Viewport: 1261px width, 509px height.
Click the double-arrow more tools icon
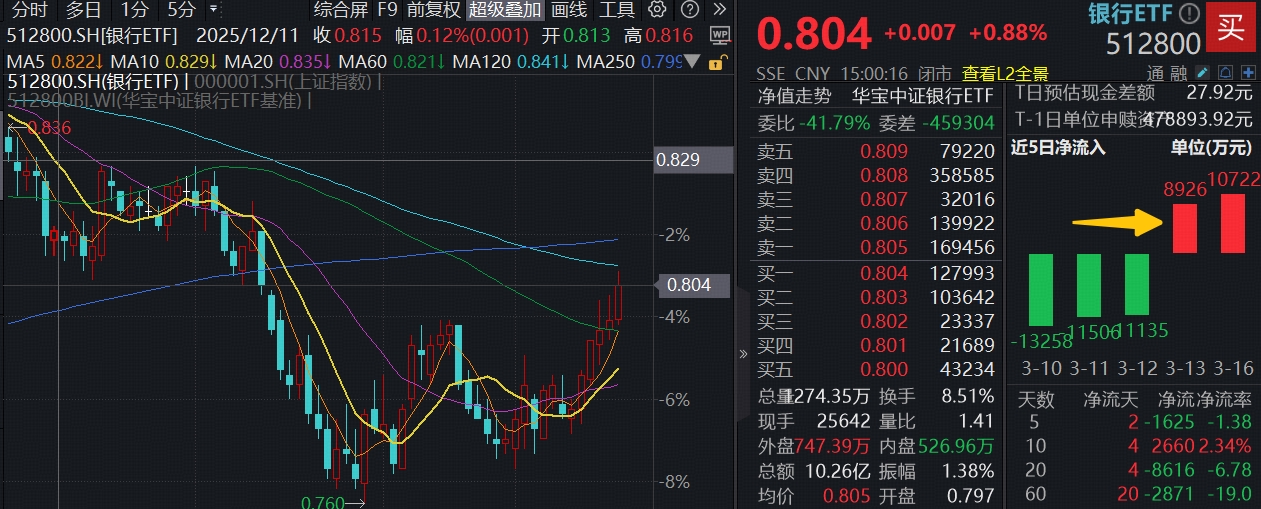click(x=720, y=11)
